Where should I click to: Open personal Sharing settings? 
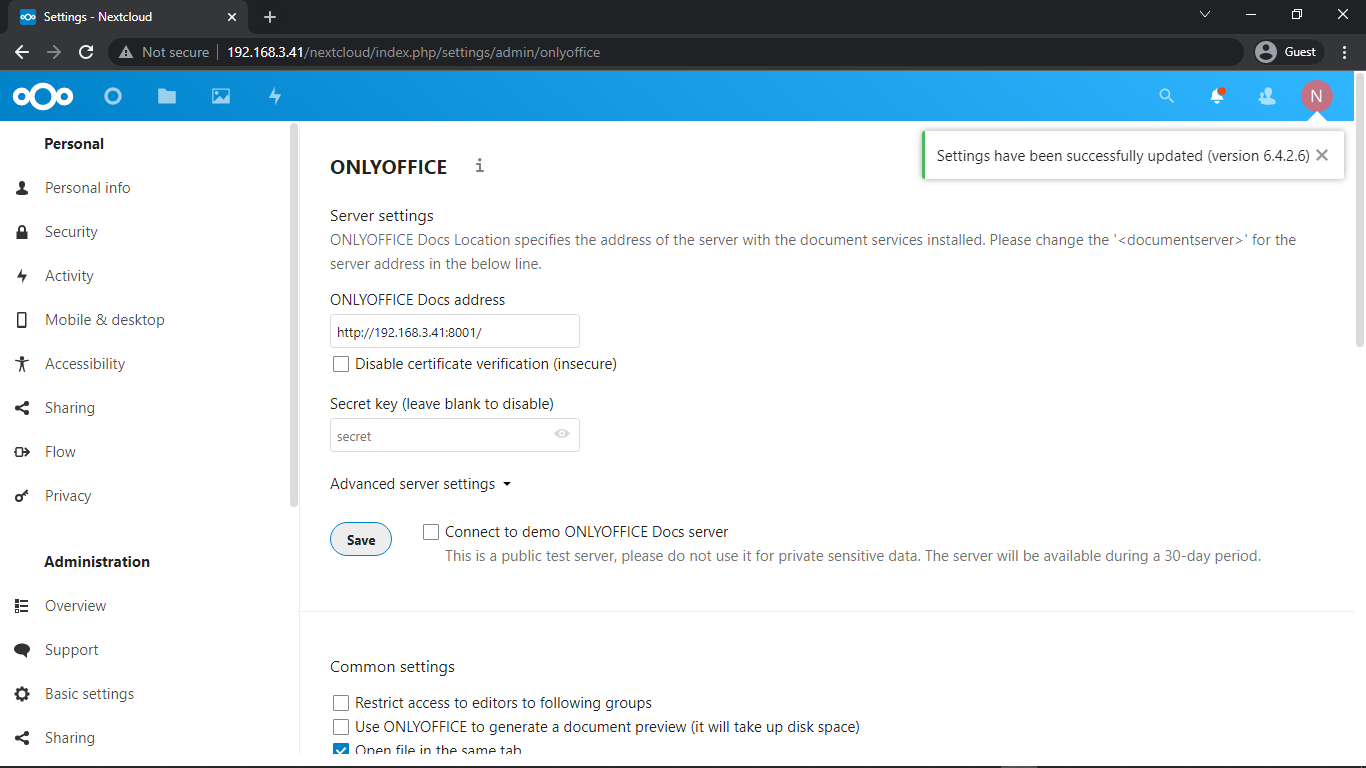click(70, 408)
